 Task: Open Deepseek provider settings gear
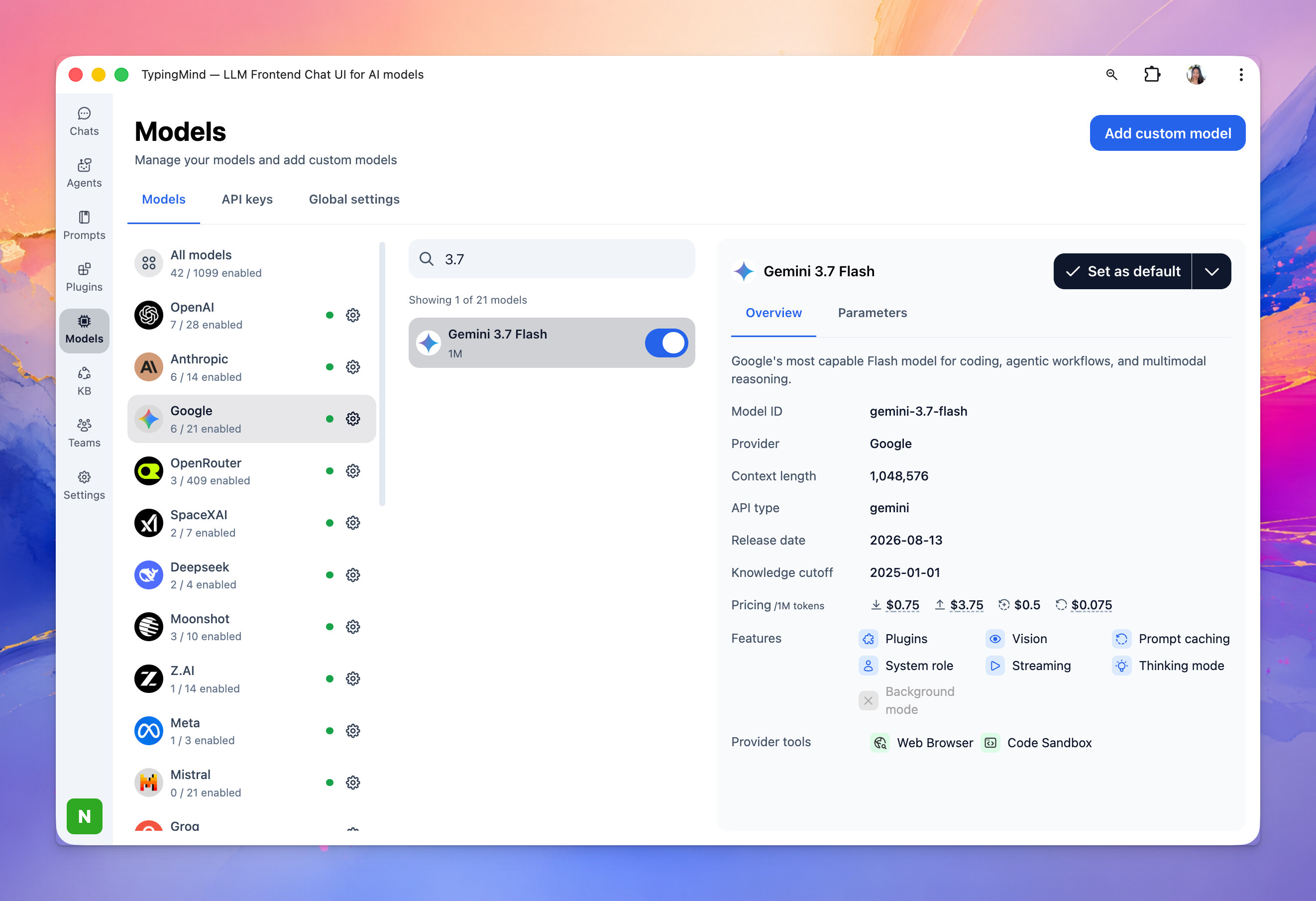(x=353, y=575)
